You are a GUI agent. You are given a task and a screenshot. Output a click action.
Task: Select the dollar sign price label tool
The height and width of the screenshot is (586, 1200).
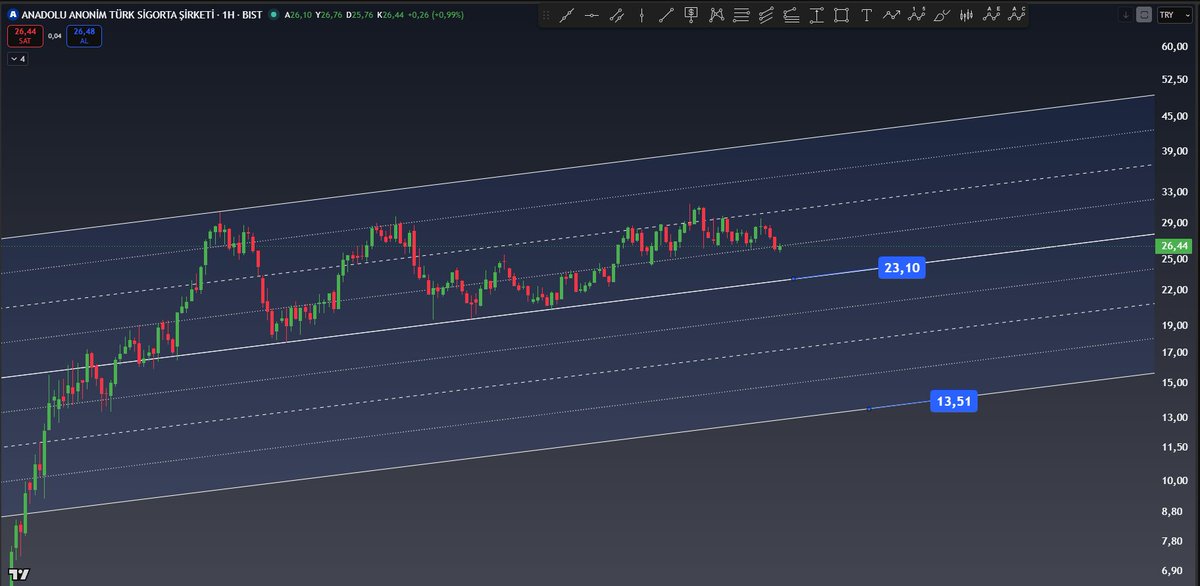pos(691,15)
